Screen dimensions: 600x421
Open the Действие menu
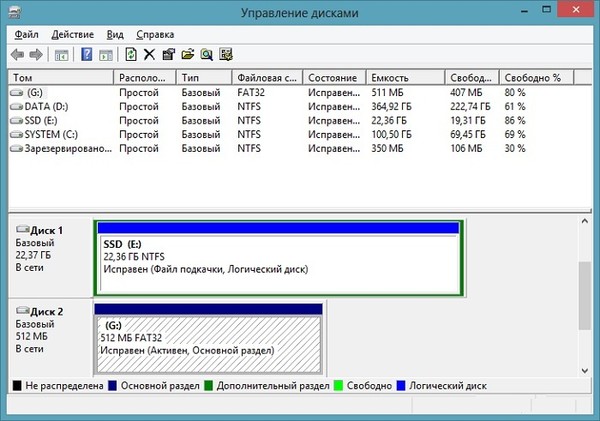(72, 34)
